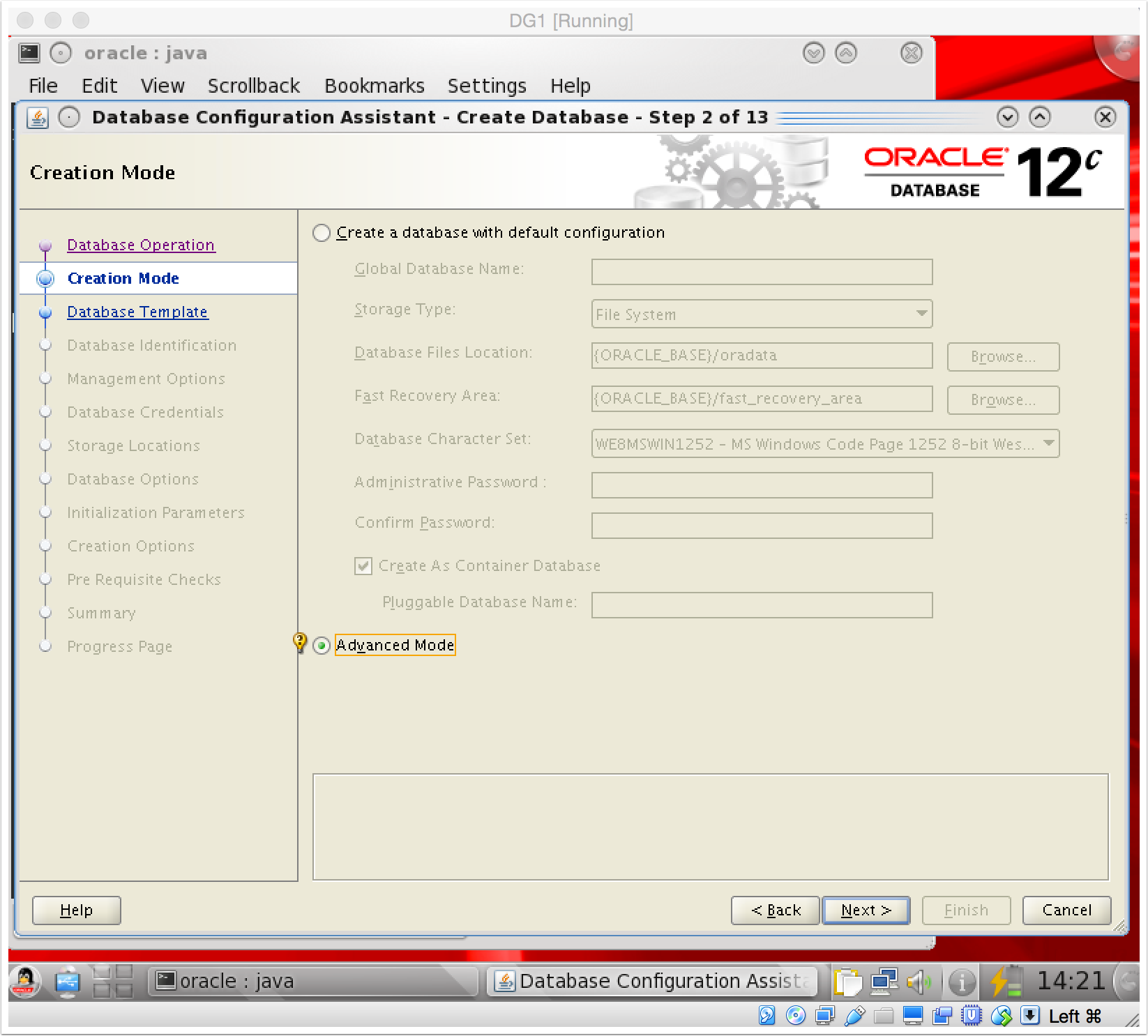Toggle Create As Container Database checkbox
Screen dimensions: 1148x1036
pos(363,565)
